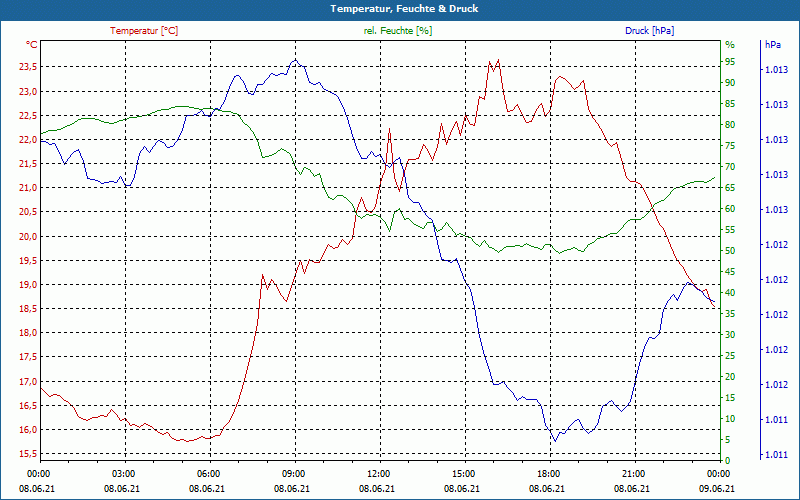The height and width of the screenshot is (500, 800).
Task: Select the red 'Temperatur [°C]' legend label
Action: 144,31
